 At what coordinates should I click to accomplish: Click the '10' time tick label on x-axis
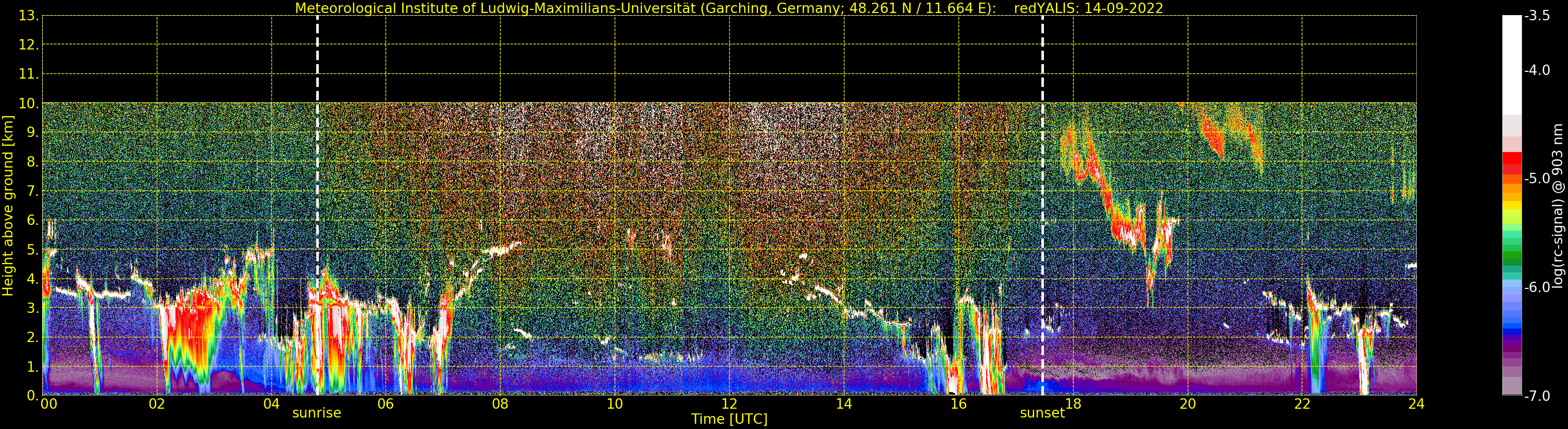pyautogui.click(x=615, y=404)
